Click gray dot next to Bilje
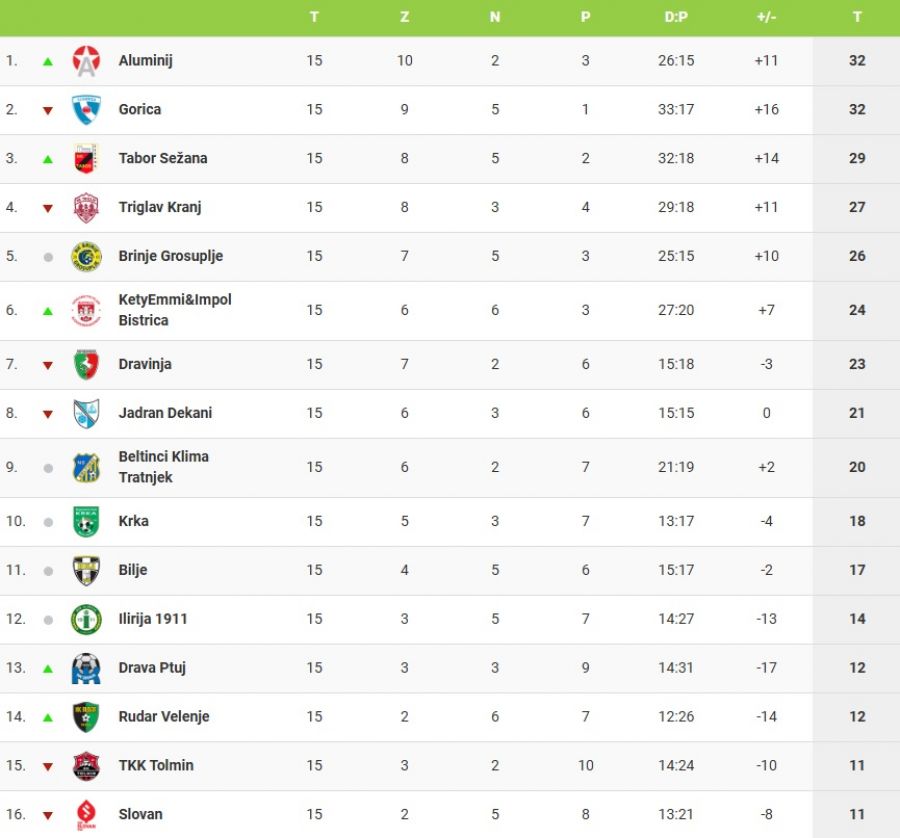The height and width of the screenshot is (838, 900). pyautogui.click(x=47, y=571)
